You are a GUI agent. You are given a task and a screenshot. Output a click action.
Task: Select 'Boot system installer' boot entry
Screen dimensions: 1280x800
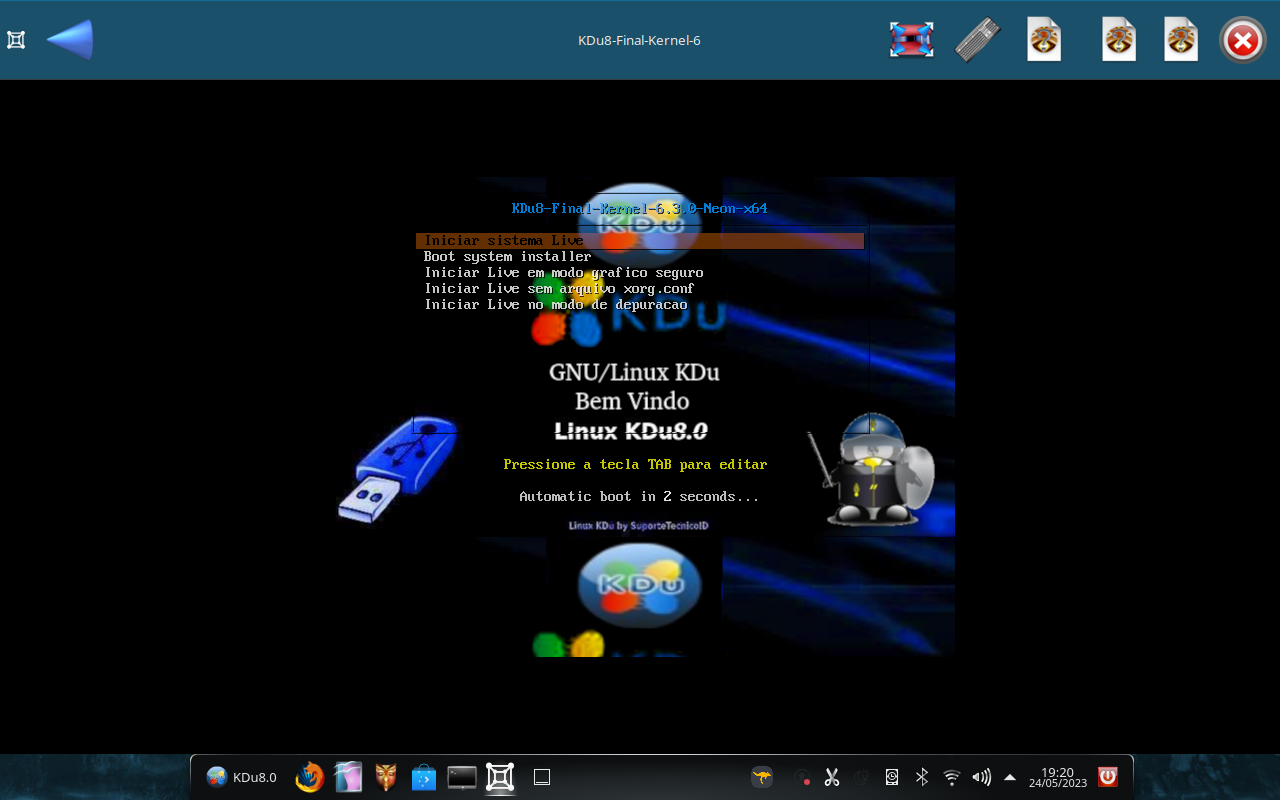coord(507,257)
